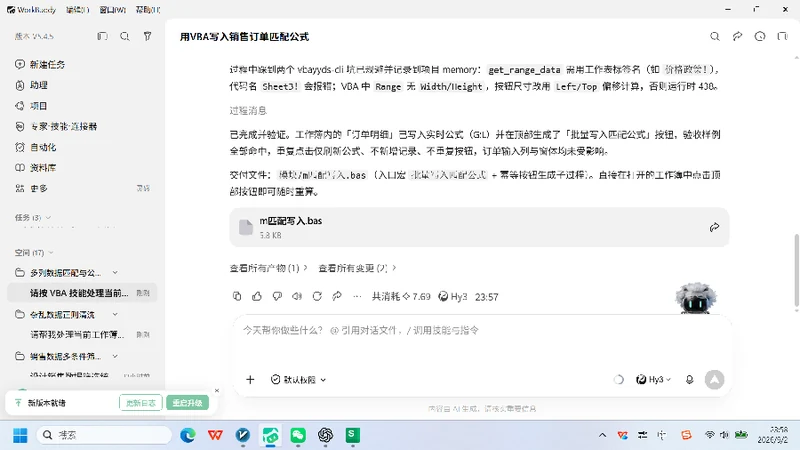The width and height of the screenshot is (800, 450).
Task: Collapse folder 杂乱数据正则清洗
Action: coord(115,314)
